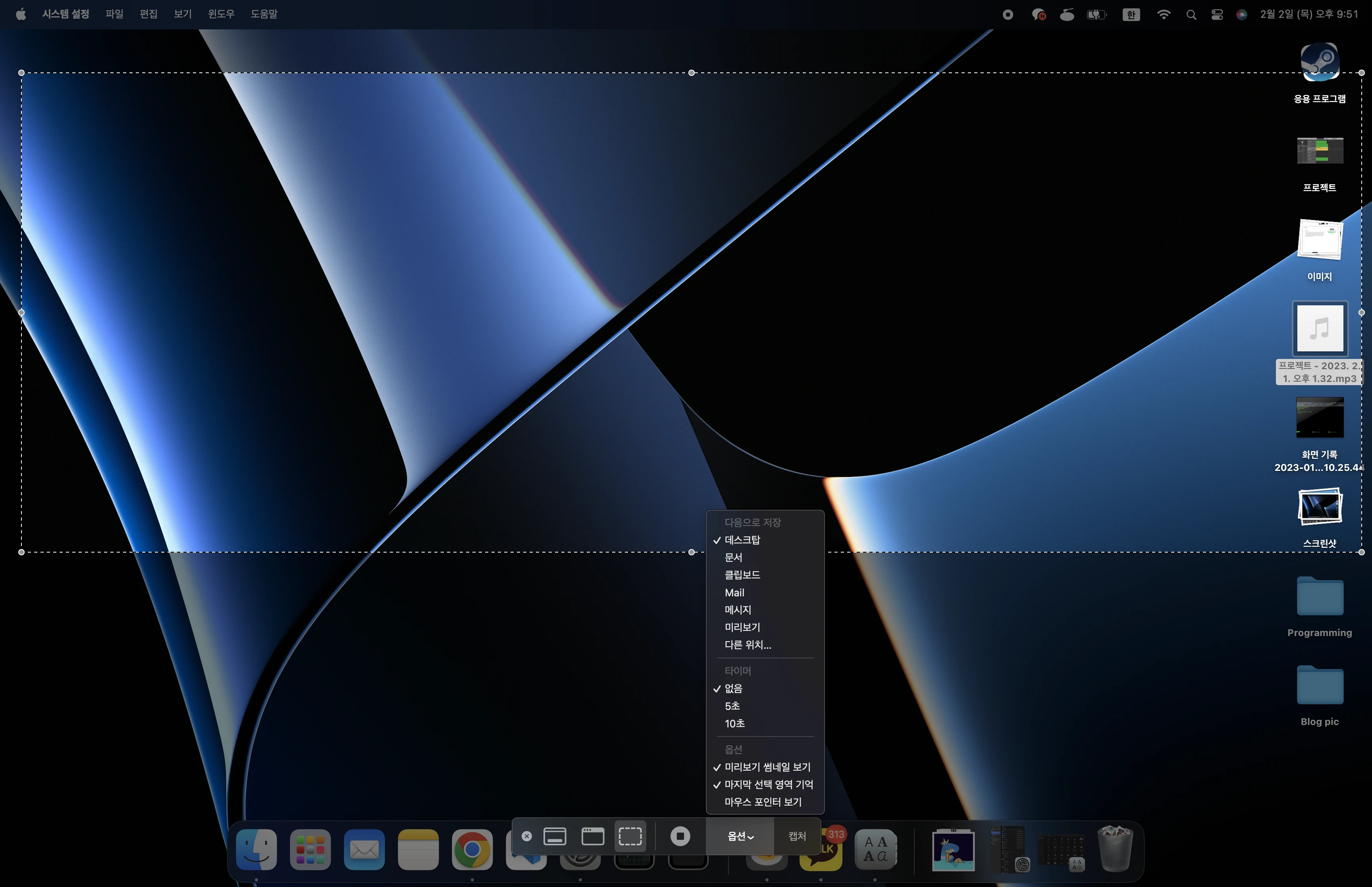Open the chat bubble status icon in menu bar
This screenshot has width=1372, height=887.
pos(1039,14)
